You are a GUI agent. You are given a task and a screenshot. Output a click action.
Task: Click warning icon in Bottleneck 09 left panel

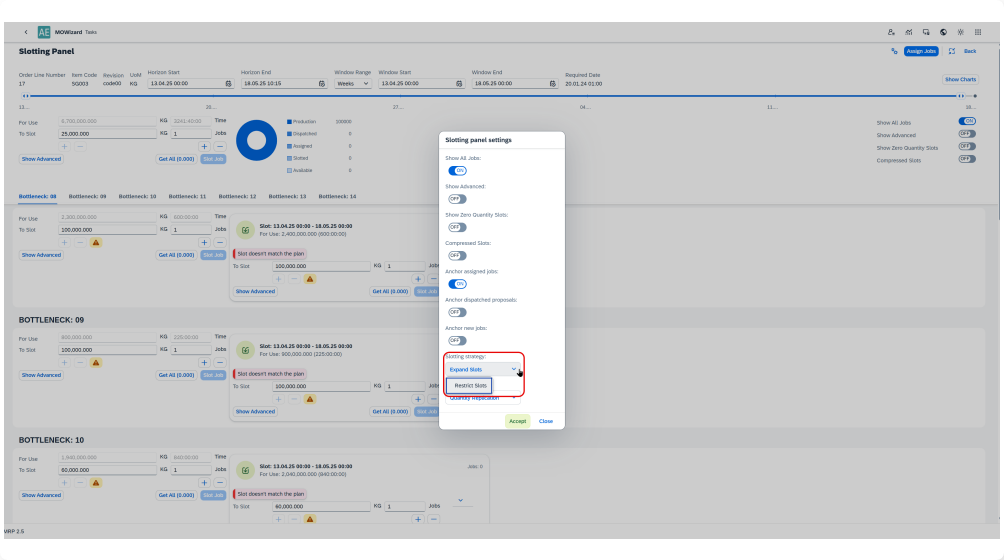95,363
